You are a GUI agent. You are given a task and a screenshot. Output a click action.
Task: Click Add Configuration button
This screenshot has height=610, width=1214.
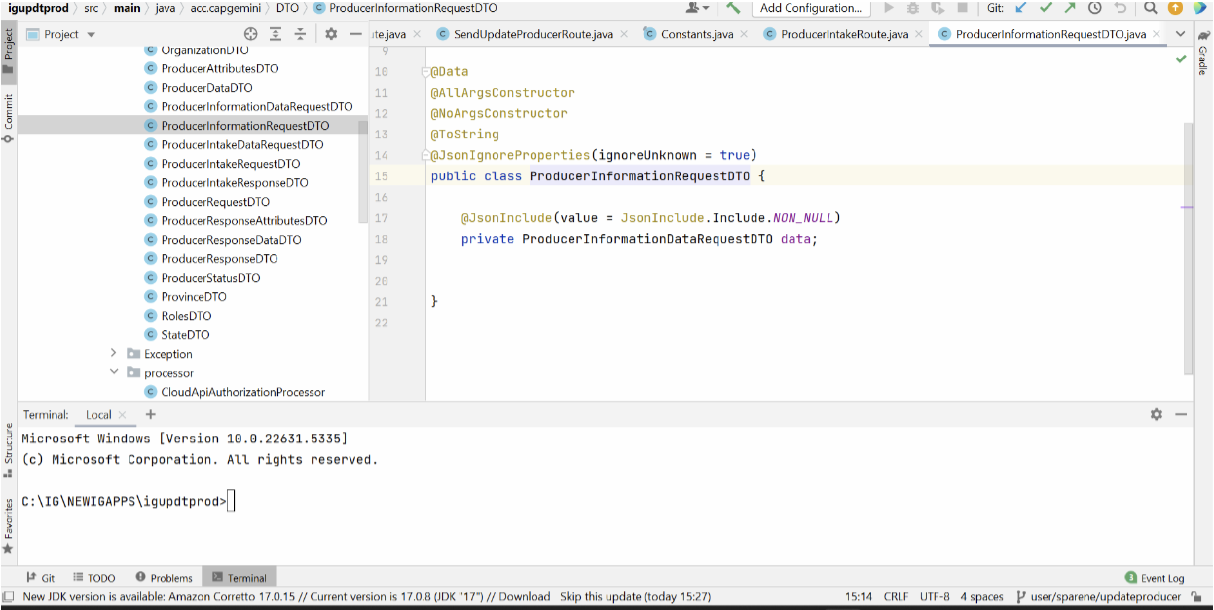click(810, 8)
